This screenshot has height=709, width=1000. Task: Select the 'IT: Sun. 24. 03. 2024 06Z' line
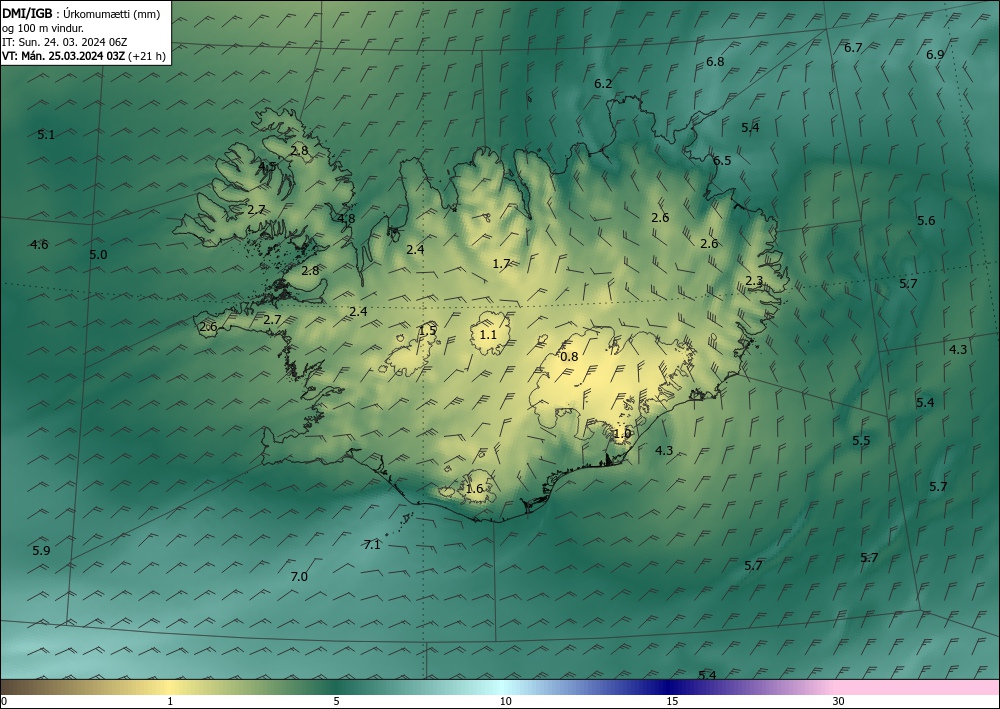(x=65, y=42)
